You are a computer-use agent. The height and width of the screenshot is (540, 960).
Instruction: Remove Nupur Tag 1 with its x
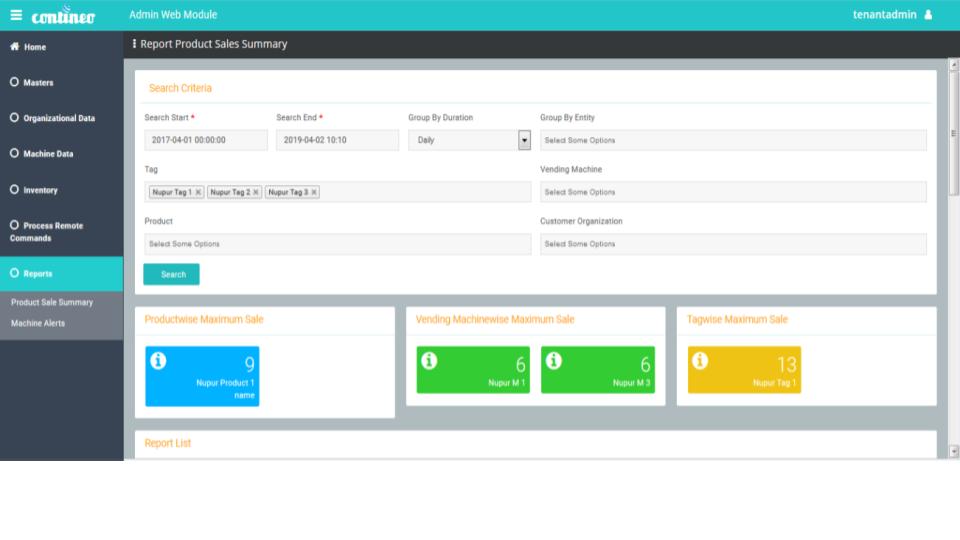coord(198,192)
